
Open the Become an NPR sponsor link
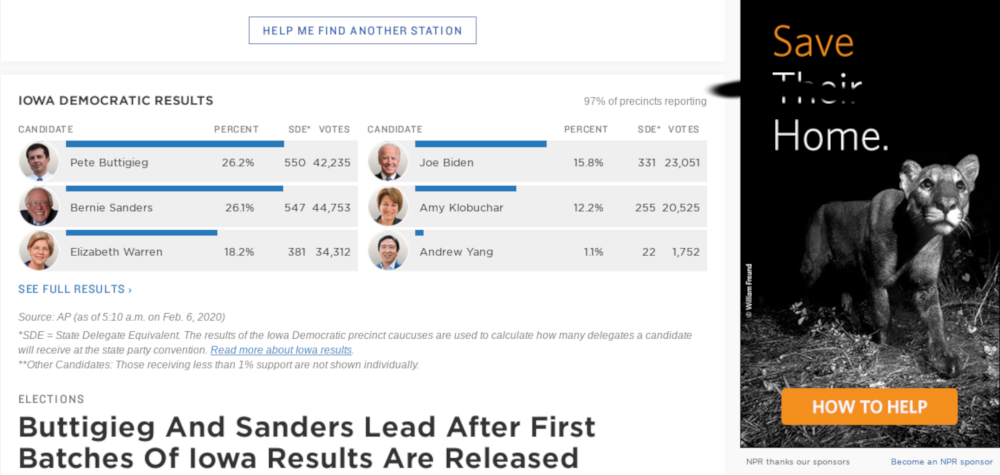(x=941, y=462)
